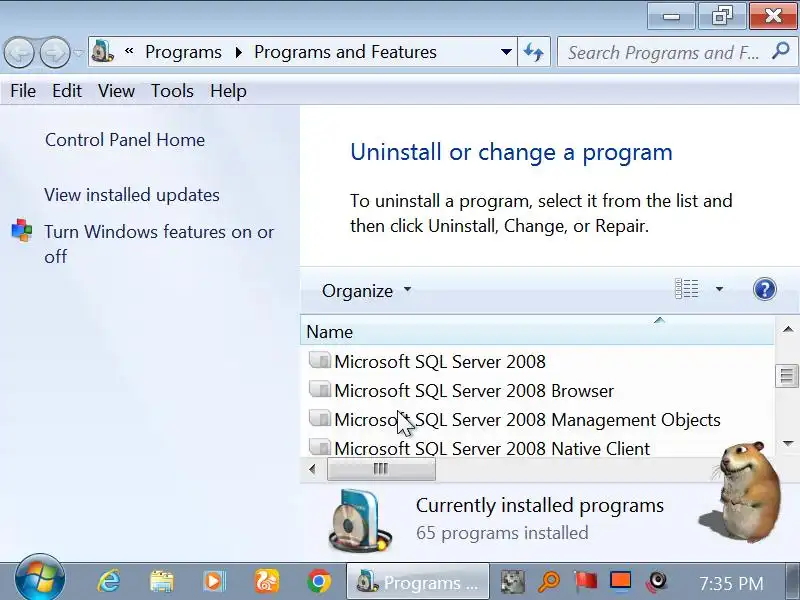This screenshot has width=800, height=600.
Task: Launch Google Chrome from the taskbar
Action: click(x=319, y=581)
